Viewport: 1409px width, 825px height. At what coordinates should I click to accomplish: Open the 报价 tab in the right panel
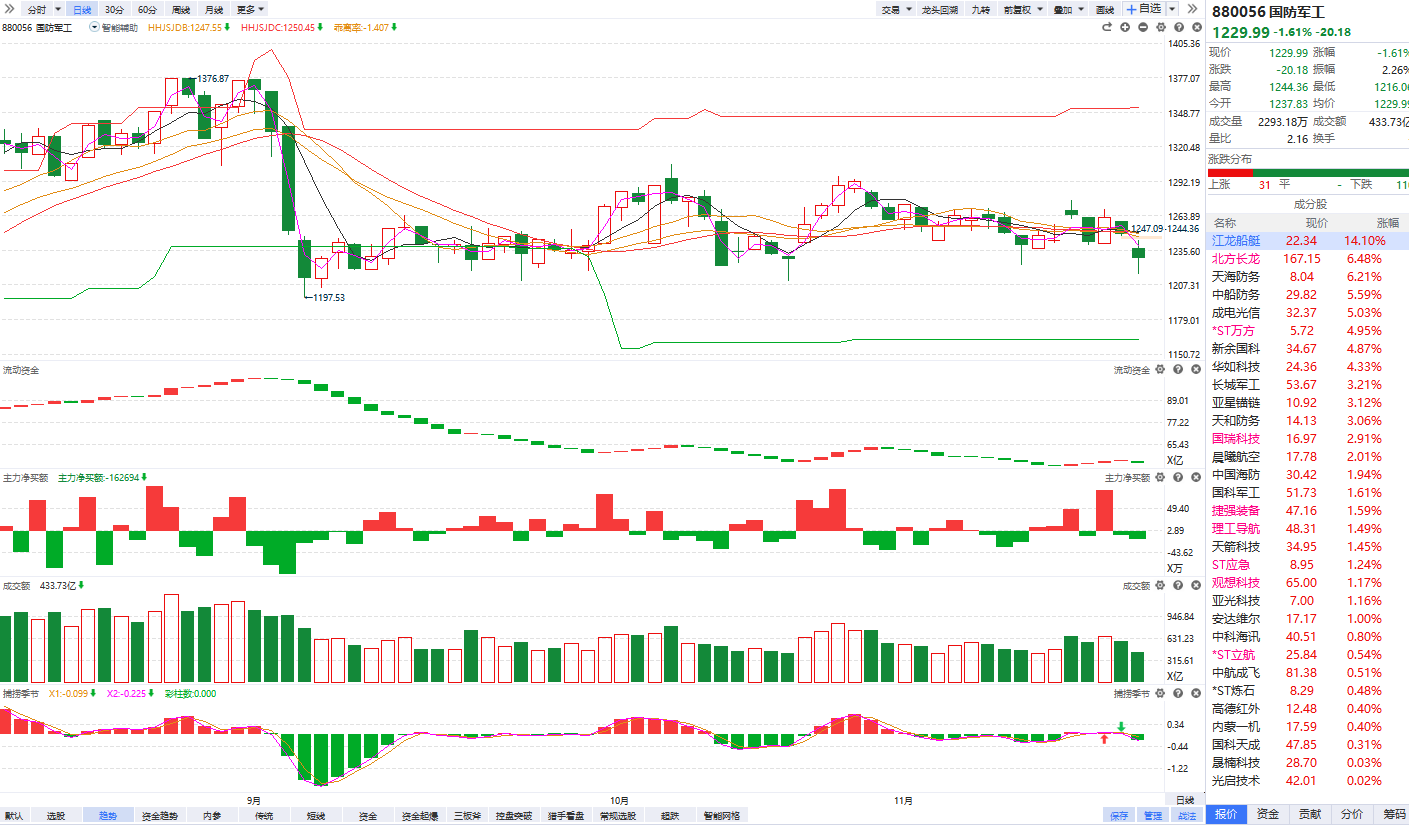tap(1226, 814)
